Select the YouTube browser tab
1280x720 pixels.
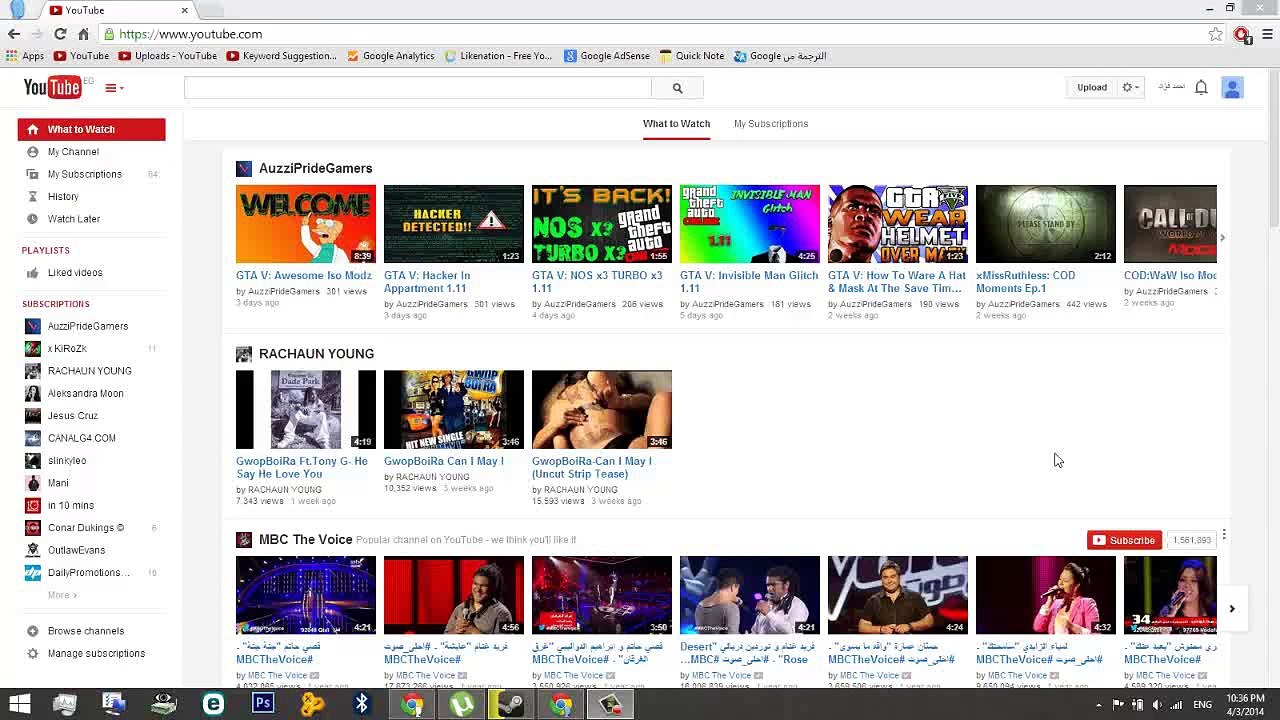[119, 10]
